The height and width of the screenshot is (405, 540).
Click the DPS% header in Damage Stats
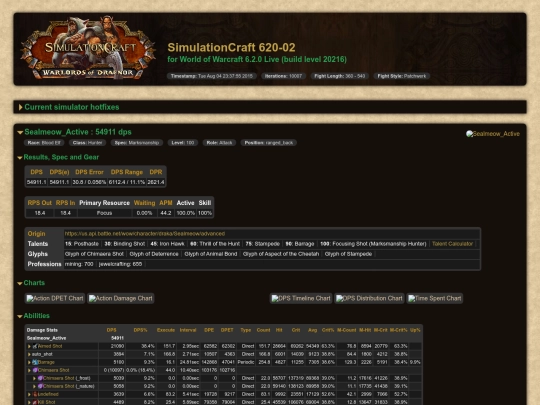(x=140, y=330)
